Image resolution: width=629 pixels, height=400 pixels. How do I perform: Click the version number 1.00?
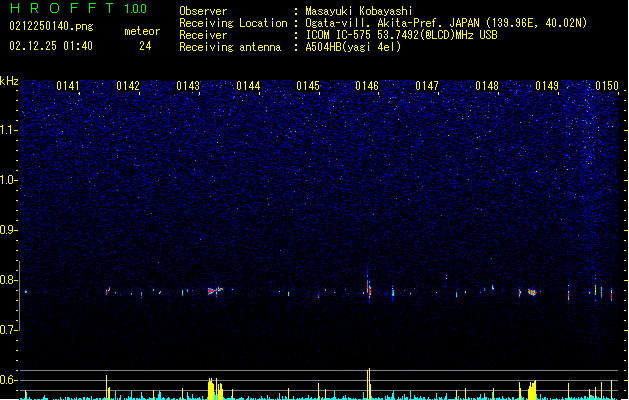(136, 9)
